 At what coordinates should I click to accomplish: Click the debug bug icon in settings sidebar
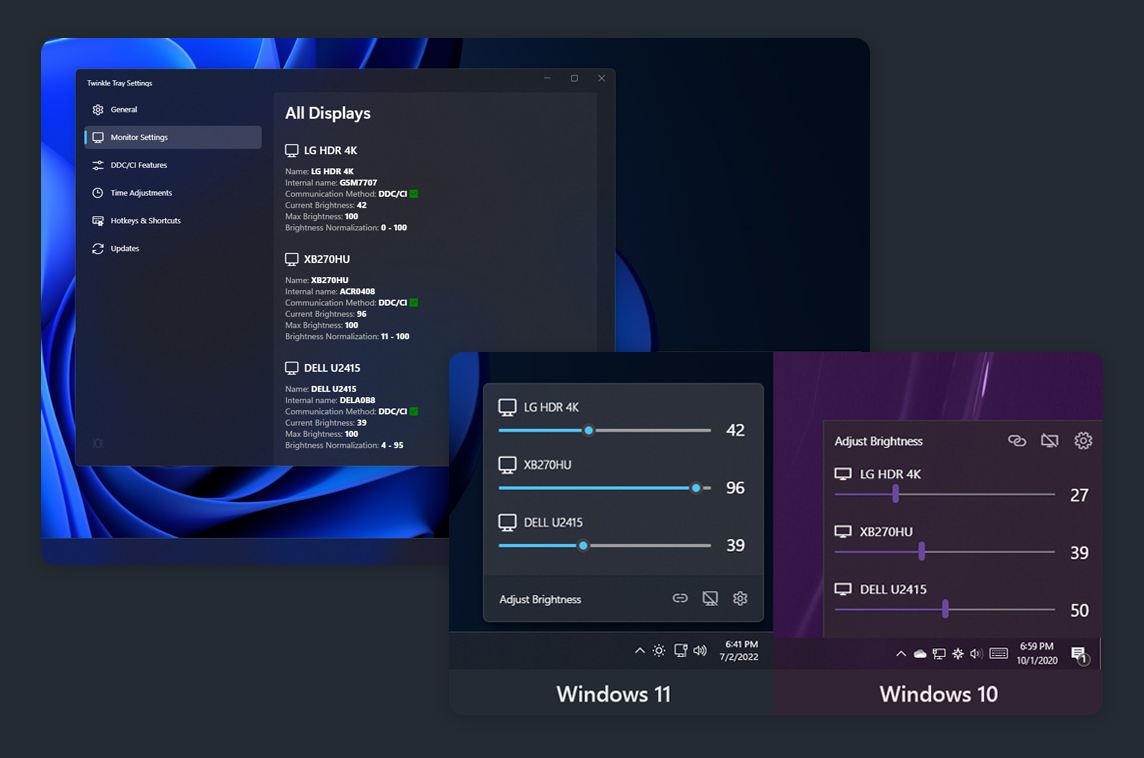98,443
